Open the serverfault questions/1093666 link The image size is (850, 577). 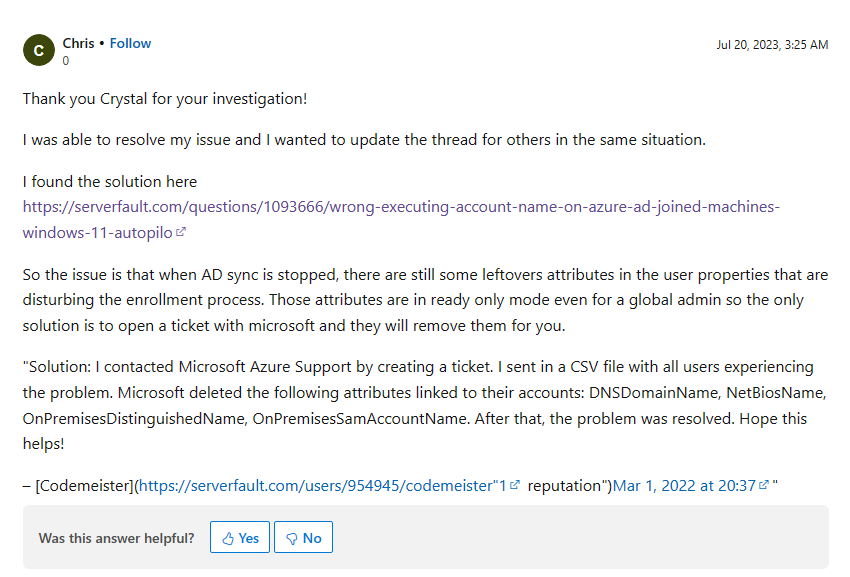point(401,220)
